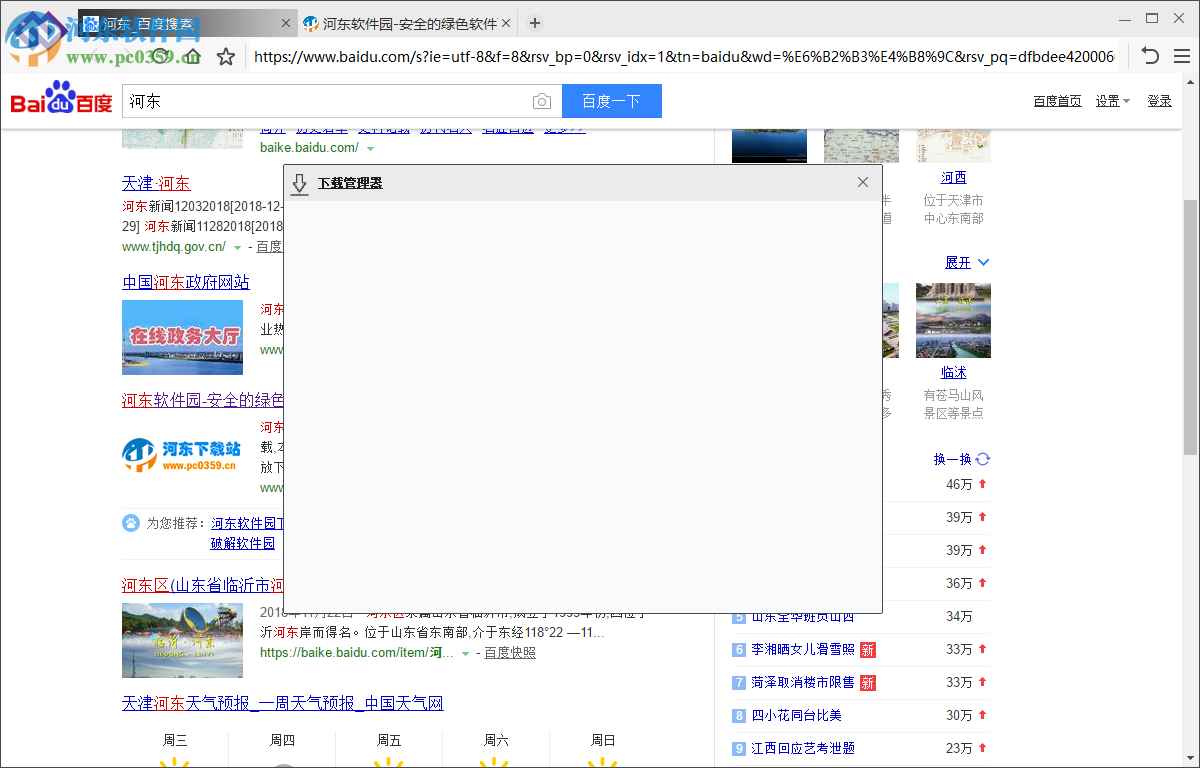The width and height of the screenshot is (1200, 768).
Task: Bookmark the page using the star icon
Action: coord(226,56)
